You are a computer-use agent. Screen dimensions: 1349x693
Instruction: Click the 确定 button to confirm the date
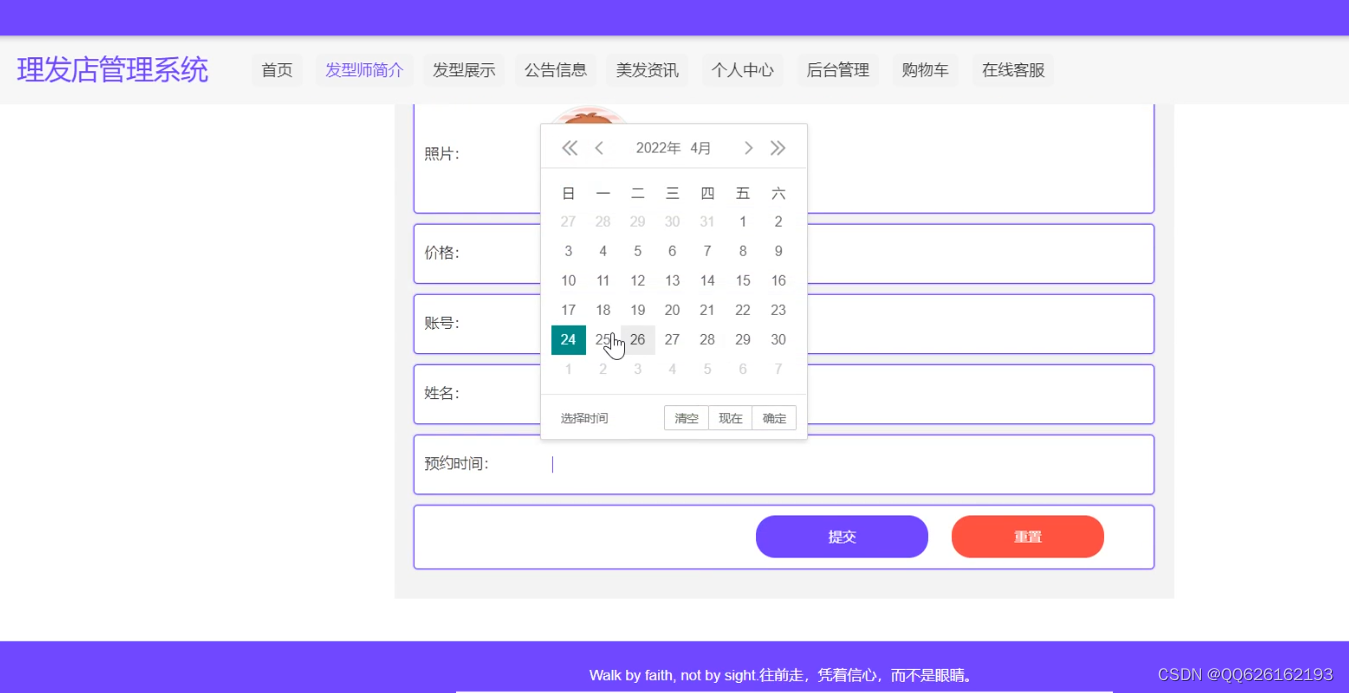[x=773, y=417]
